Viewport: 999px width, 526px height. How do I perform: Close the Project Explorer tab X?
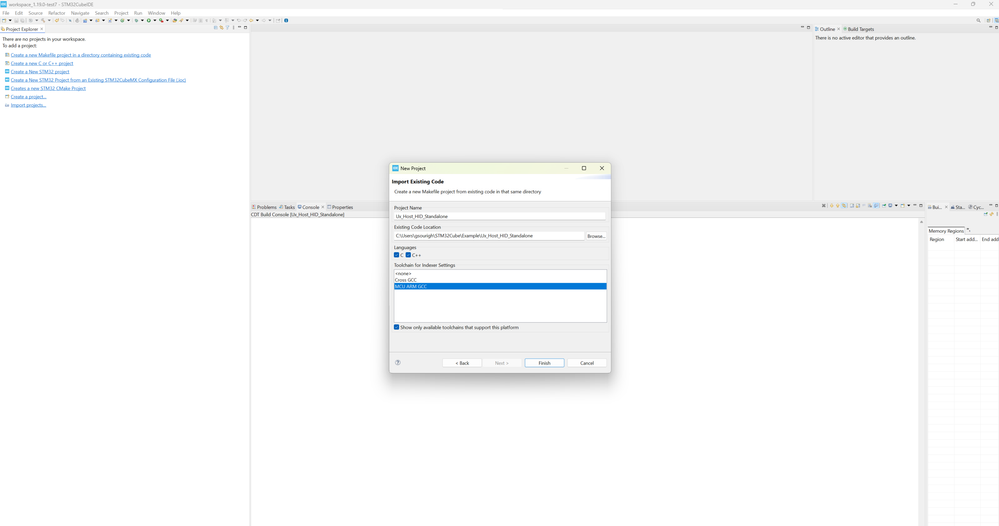(42, 29)
